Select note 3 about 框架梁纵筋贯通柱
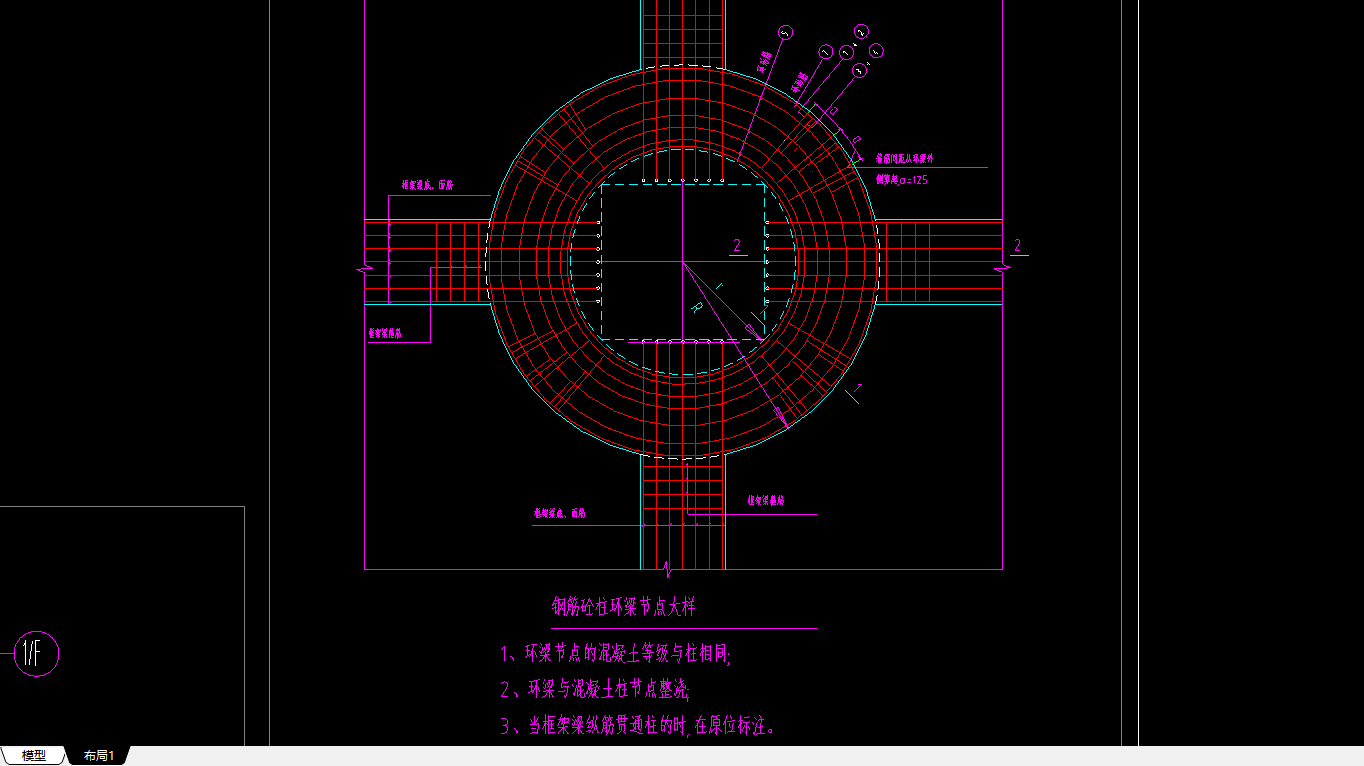The image size is (1364, 766). (638, 727)
